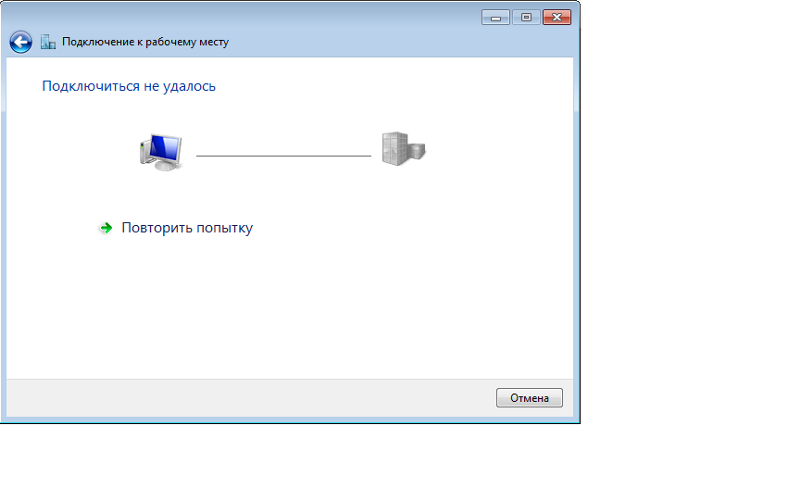Click the right border edge of the window
Viewport: 800px width, 500px height.
point(577,230)
